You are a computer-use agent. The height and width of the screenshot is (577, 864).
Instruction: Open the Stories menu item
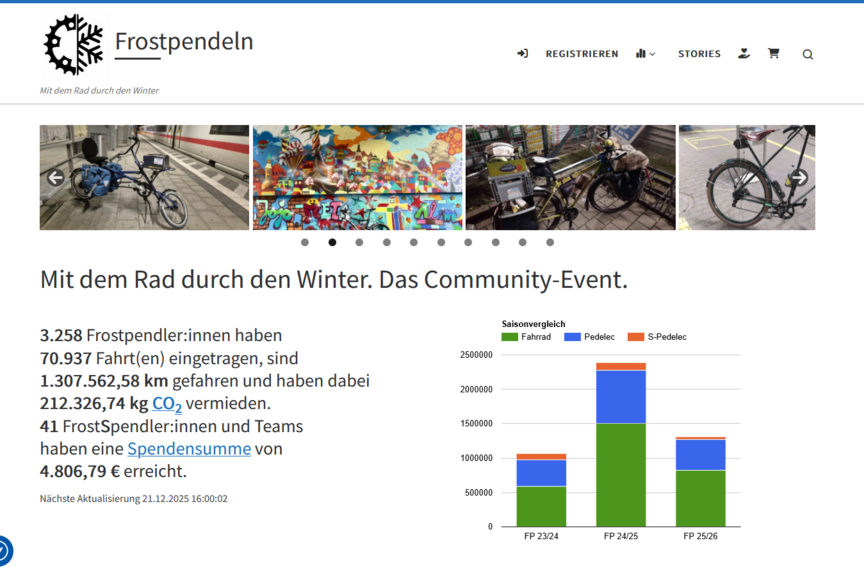click(x=699, y=54)
